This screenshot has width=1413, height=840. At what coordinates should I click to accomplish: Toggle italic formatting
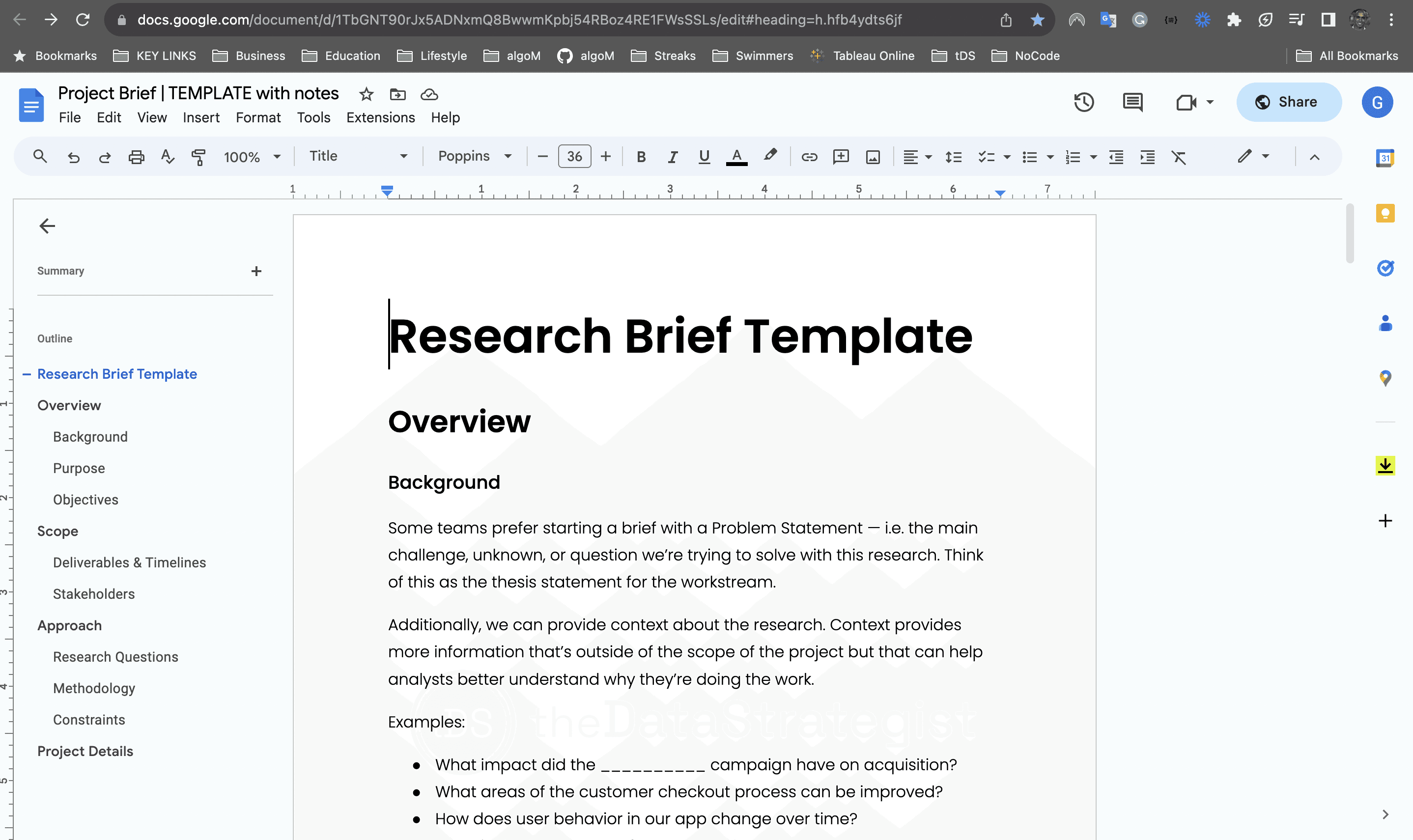pyautogui.click(x=673, y=157)
